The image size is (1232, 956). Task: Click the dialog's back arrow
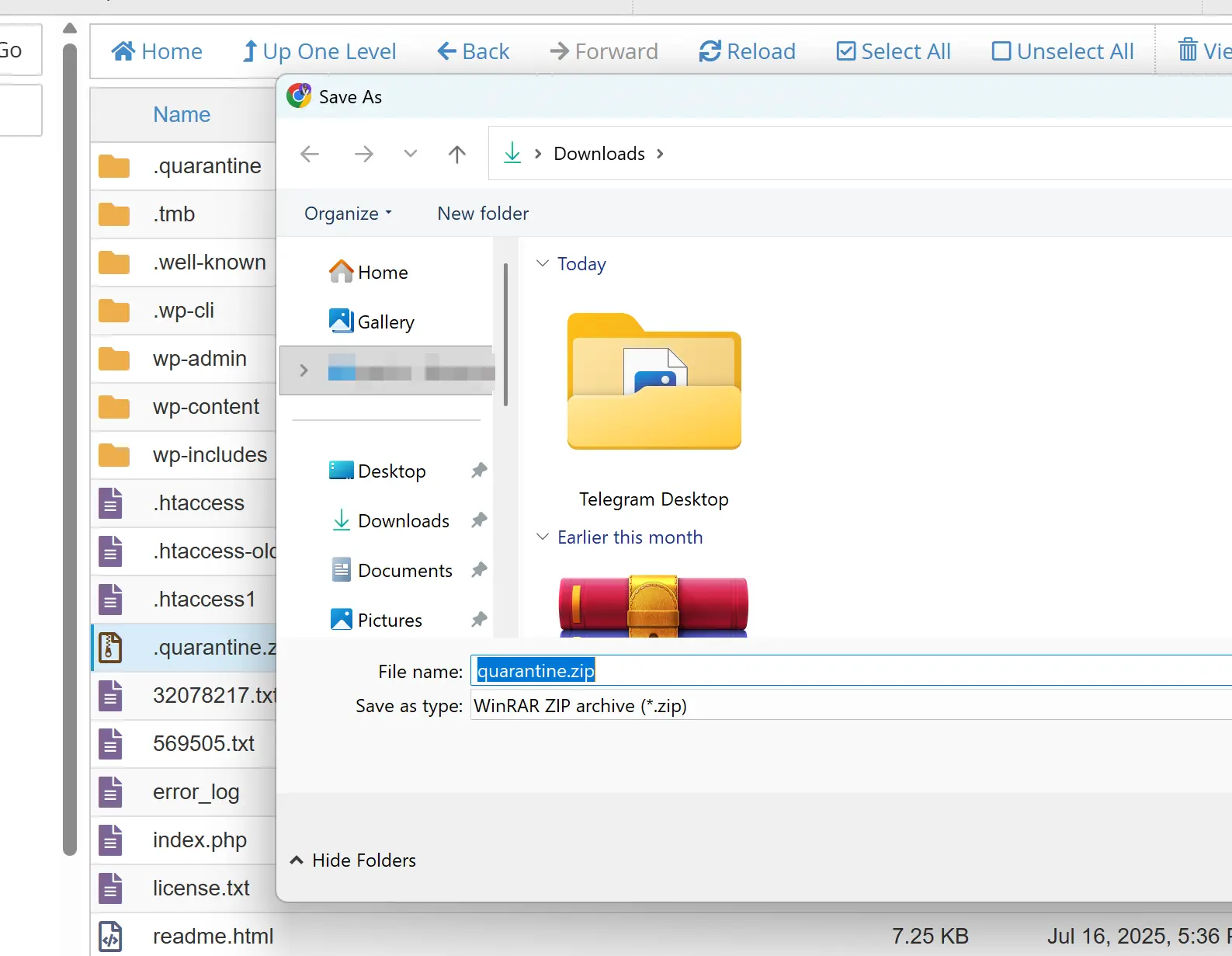(310, 154)
